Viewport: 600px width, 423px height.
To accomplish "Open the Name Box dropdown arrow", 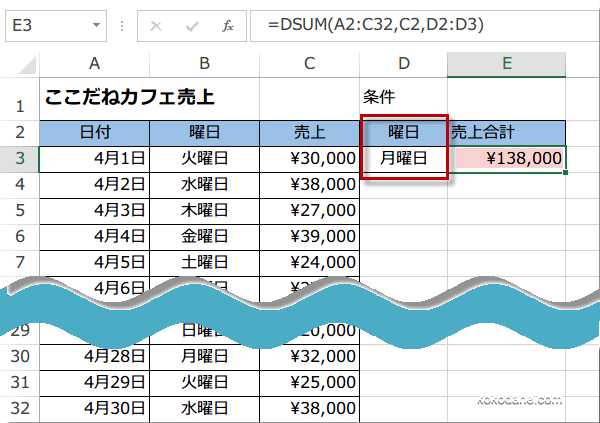I will pos(96,25).
